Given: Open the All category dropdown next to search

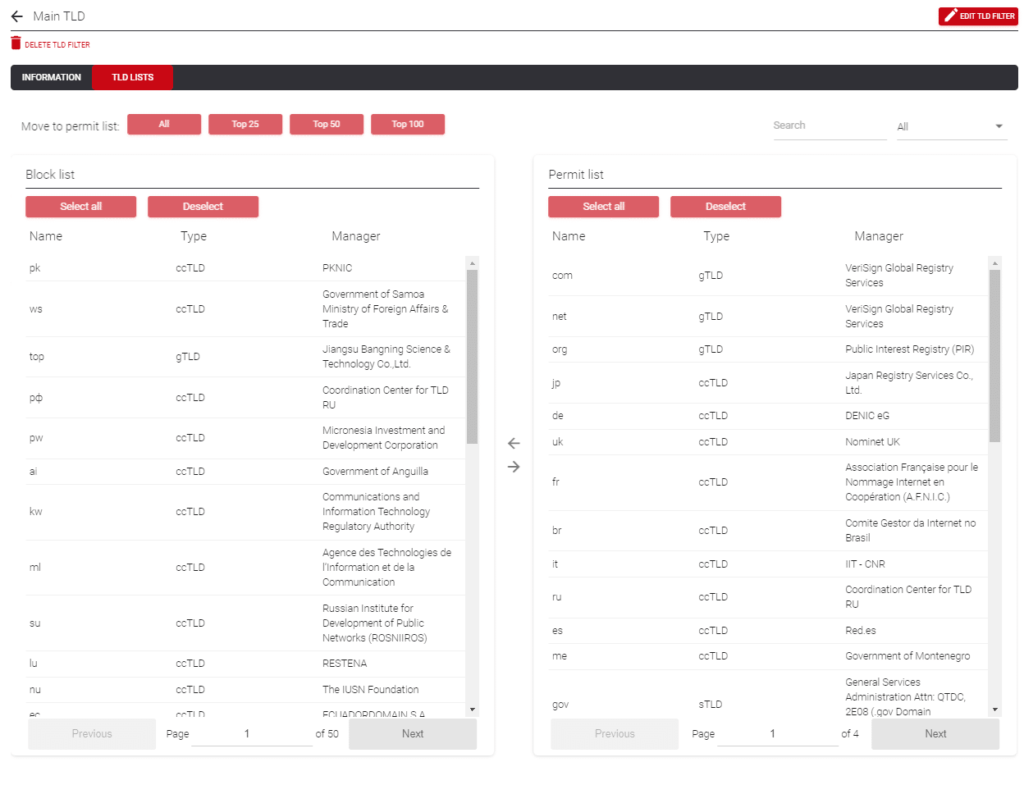Looking at the screenshot, I should pos(950,125).
